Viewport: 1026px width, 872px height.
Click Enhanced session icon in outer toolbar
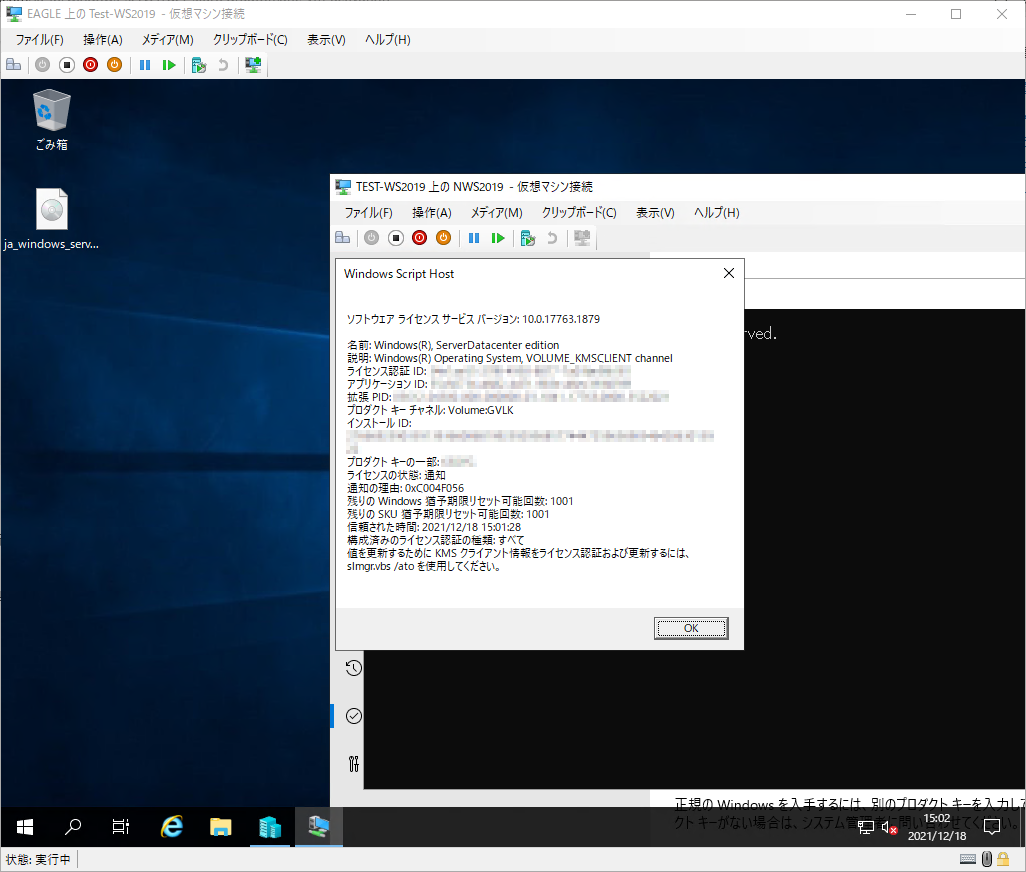click(x=253, y=65)
